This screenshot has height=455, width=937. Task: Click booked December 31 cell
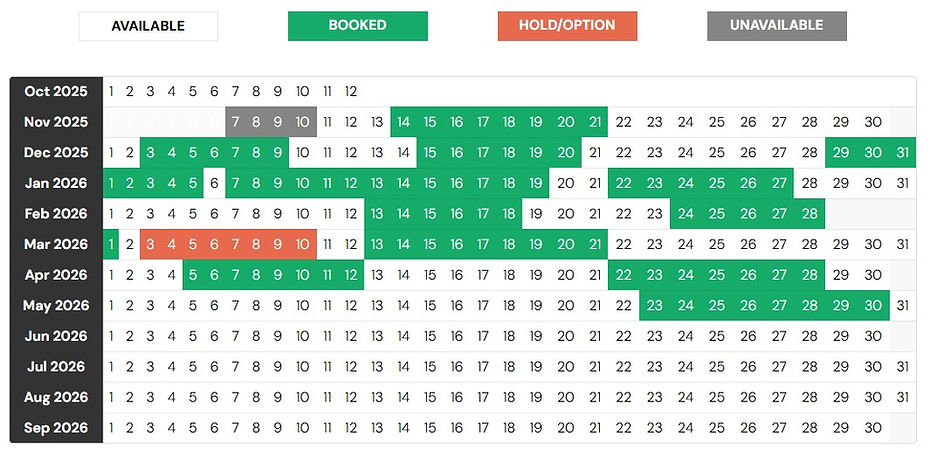pyautogui.click(x=903, y=153)
